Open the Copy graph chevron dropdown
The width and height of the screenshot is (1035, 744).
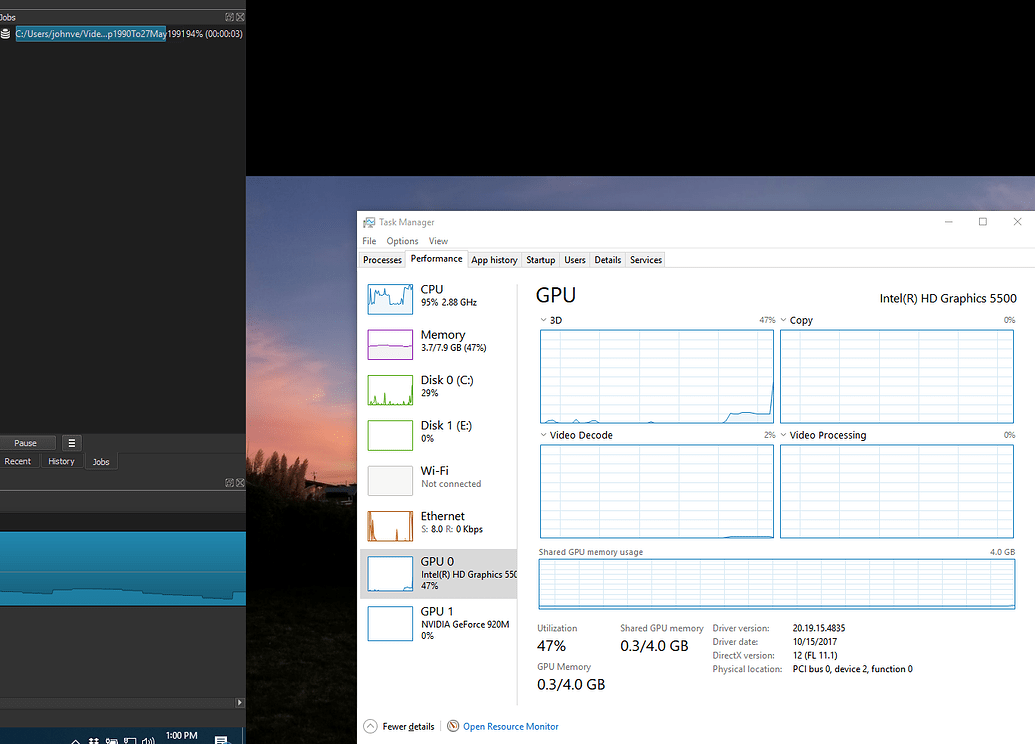click(786, 320)
